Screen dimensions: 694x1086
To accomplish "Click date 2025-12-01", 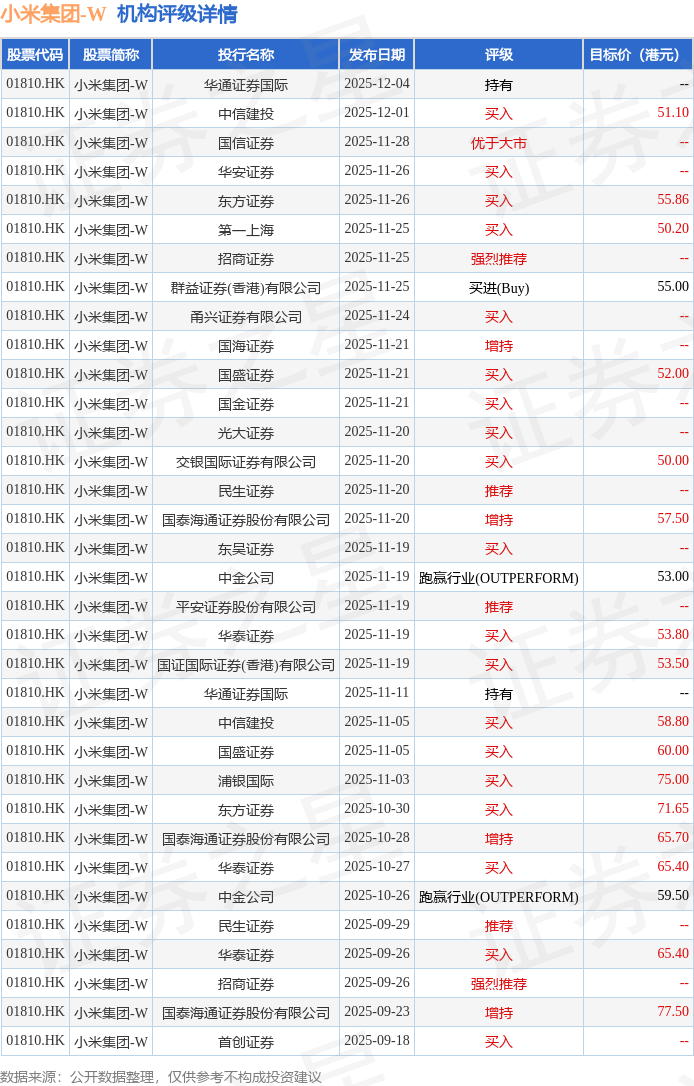I will 377,113.
